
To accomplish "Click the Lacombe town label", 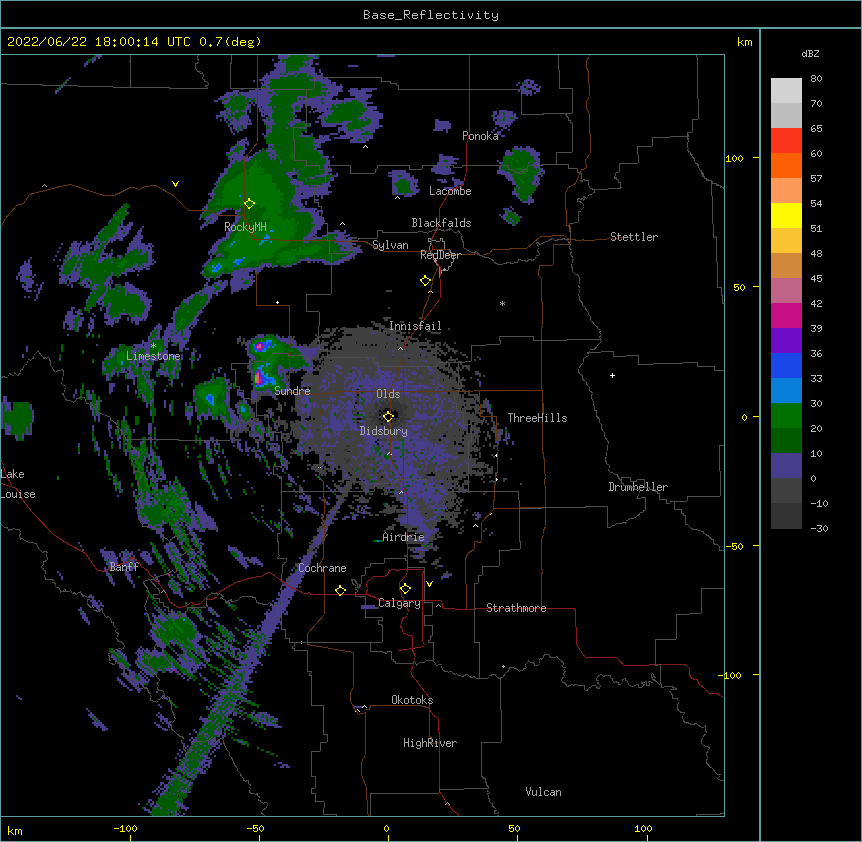I will click(450, 191).
